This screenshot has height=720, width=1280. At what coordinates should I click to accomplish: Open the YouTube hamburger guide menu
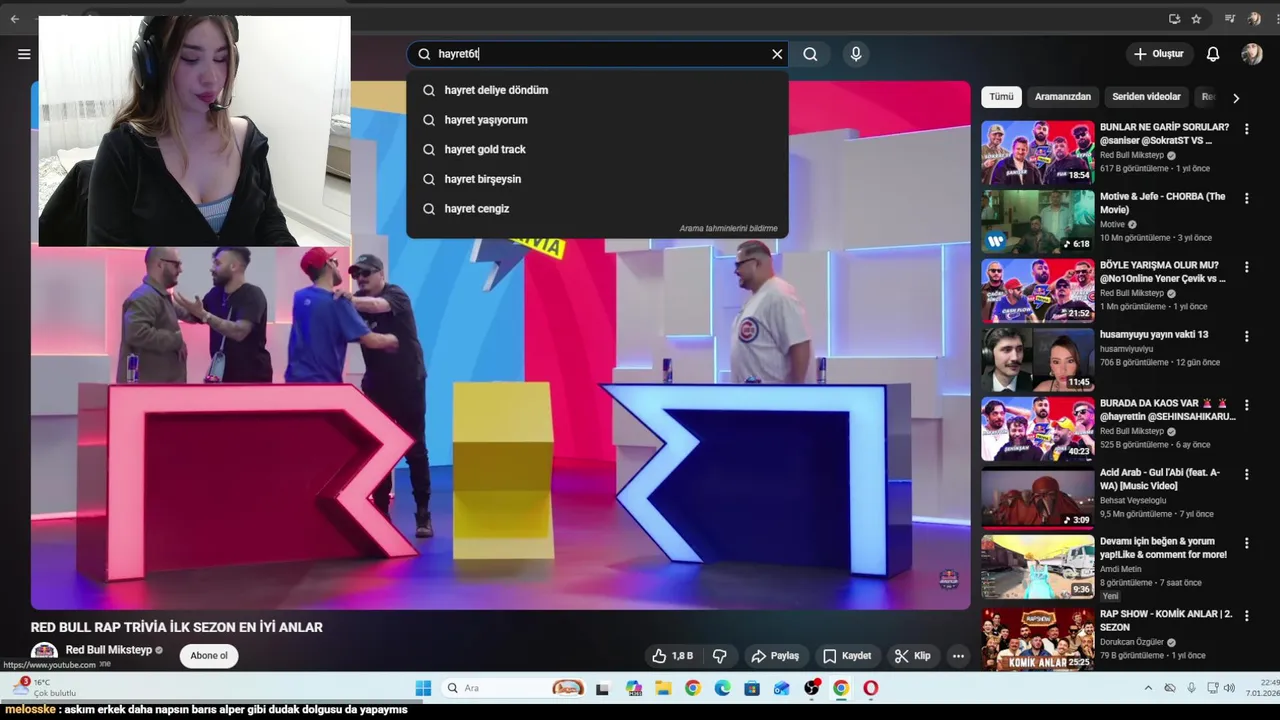[24, 54]
